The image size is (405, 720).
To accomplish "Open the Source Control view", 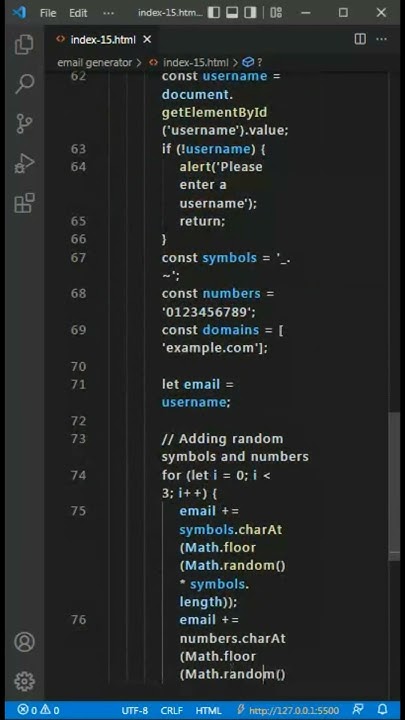I will [x=24, y=124].
